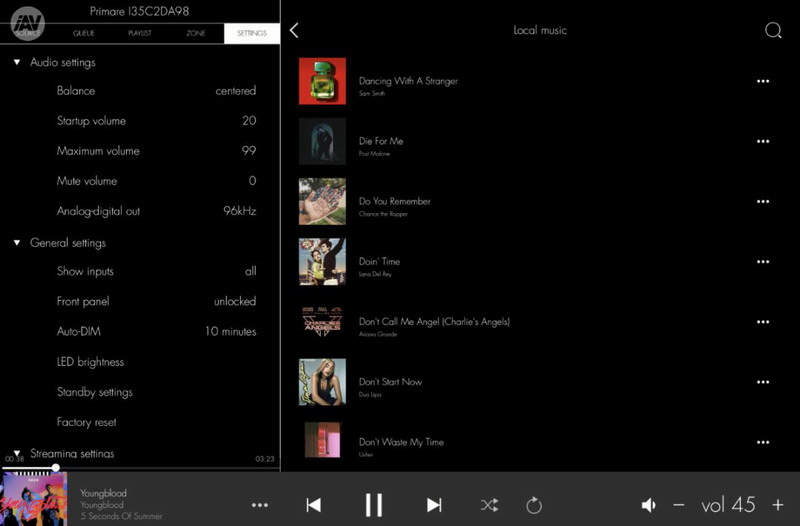The width and height of the screenshot is (800, 526).
Task: Click the vol 45 volume readout
Action: tap(728, 505)
